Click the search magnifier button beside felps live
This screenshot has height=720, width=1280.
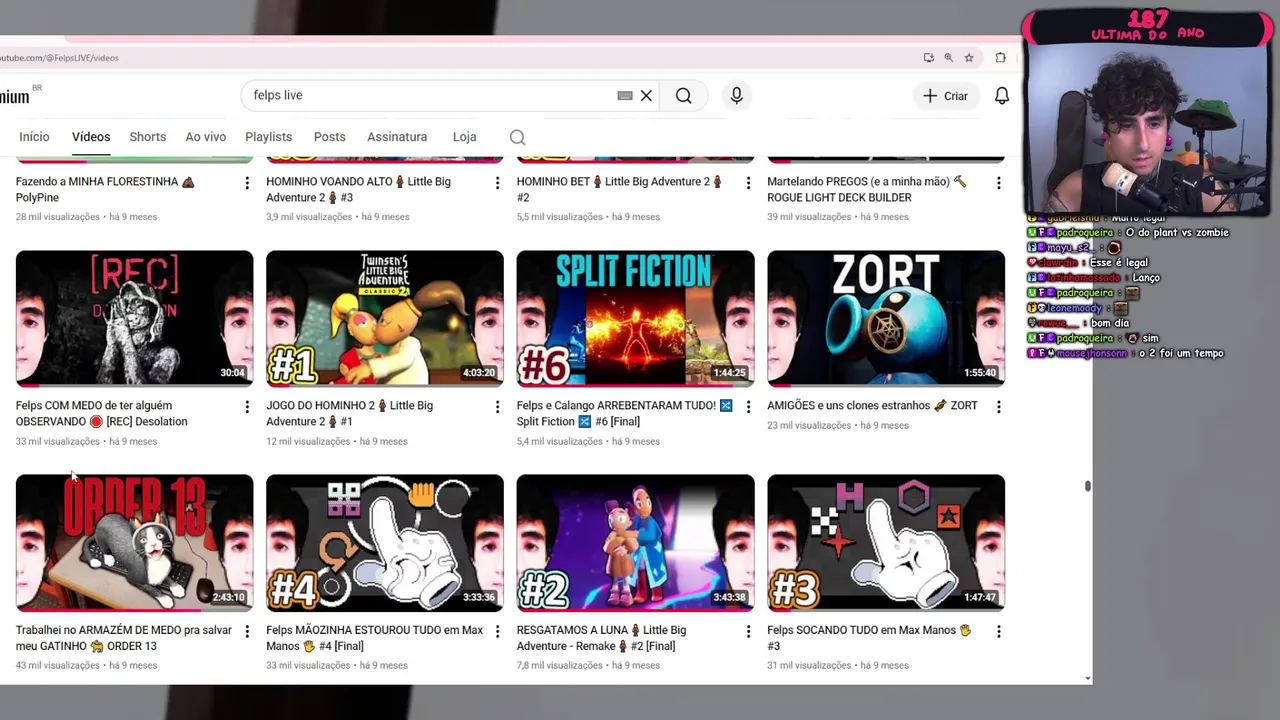(x=683, y=96)
